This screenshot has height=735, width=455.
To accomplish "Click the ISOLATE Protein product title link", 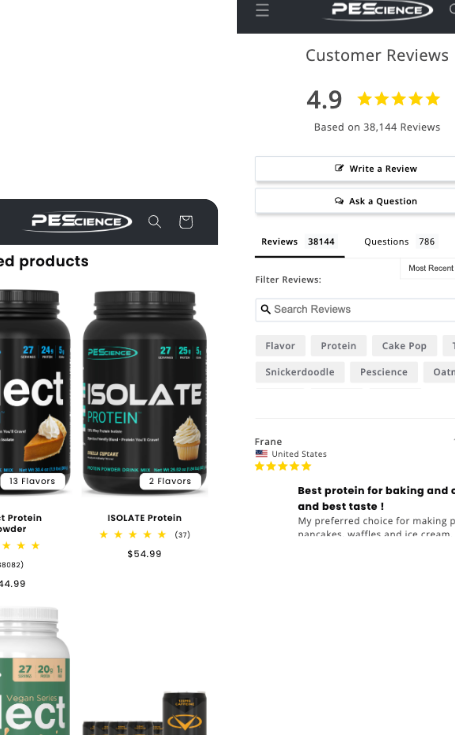I will coord(144,518).
